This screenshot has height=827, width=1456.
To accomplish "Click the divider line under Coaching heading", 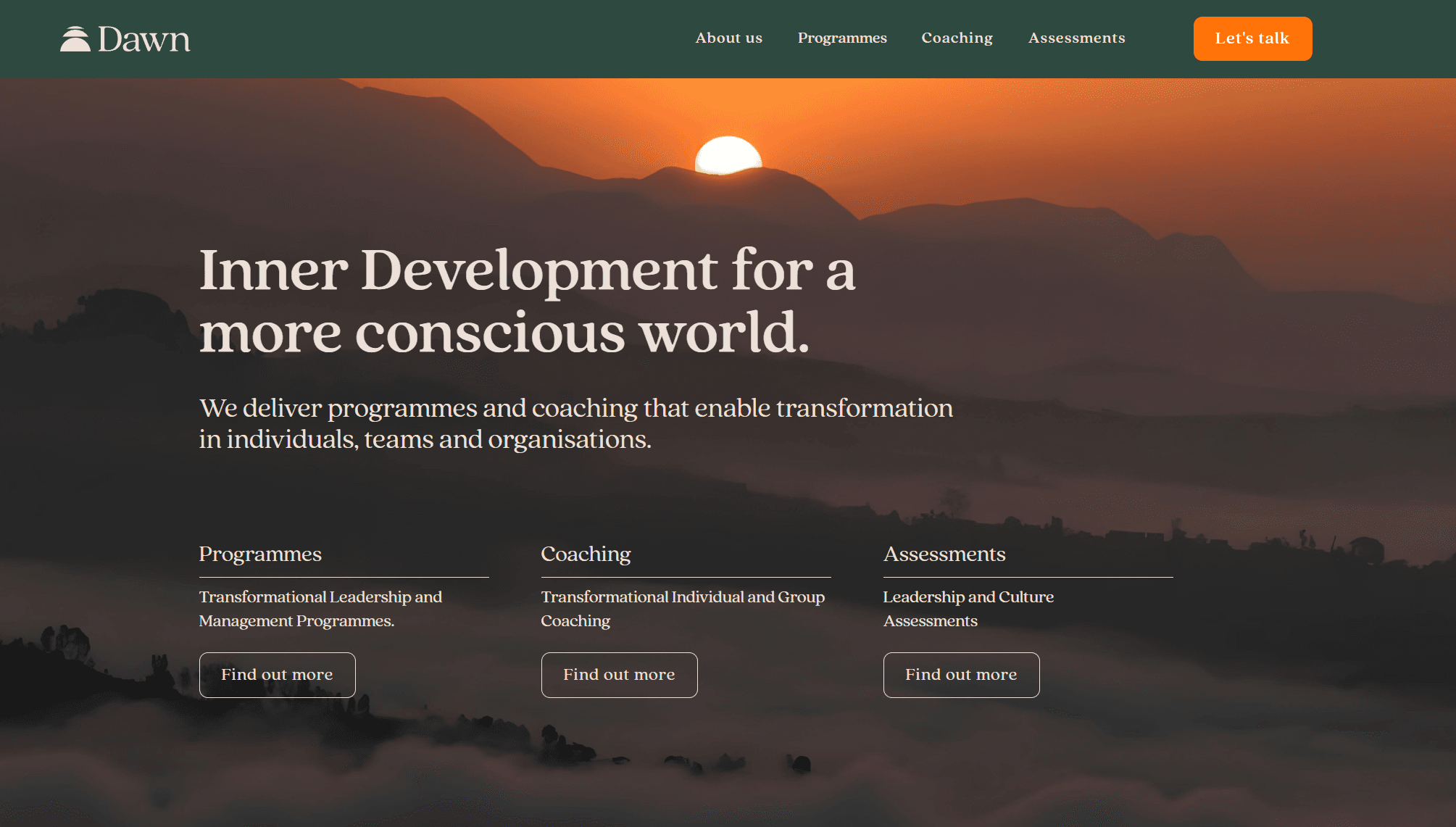I will [x=686, y=577].
